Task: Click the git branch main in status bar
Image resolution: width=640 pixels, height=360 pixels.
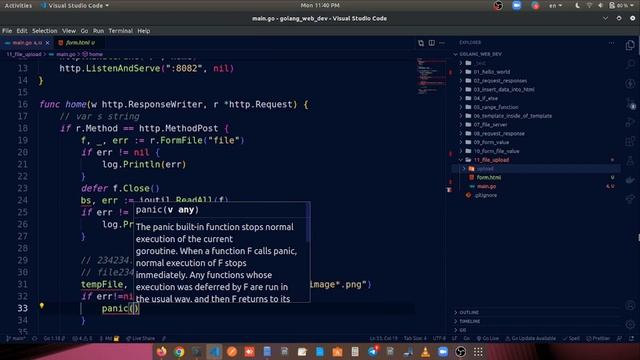Action: pyautogui.click(x=16, y=338)
